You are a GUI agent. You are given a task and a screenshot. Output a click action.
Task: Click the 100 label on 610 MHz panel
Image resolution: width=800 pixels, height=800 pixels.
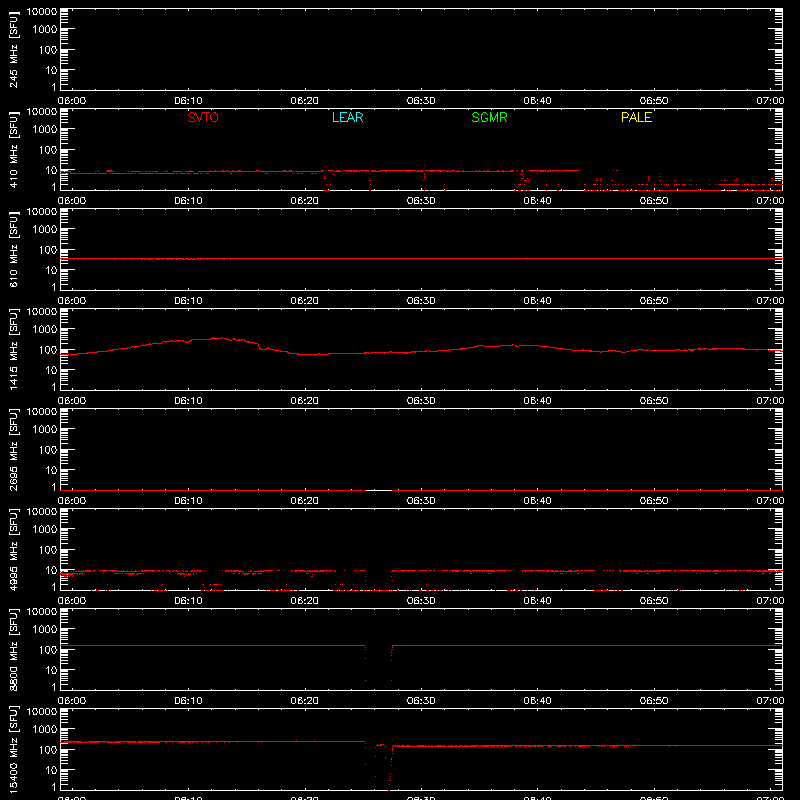pos(48,250)
